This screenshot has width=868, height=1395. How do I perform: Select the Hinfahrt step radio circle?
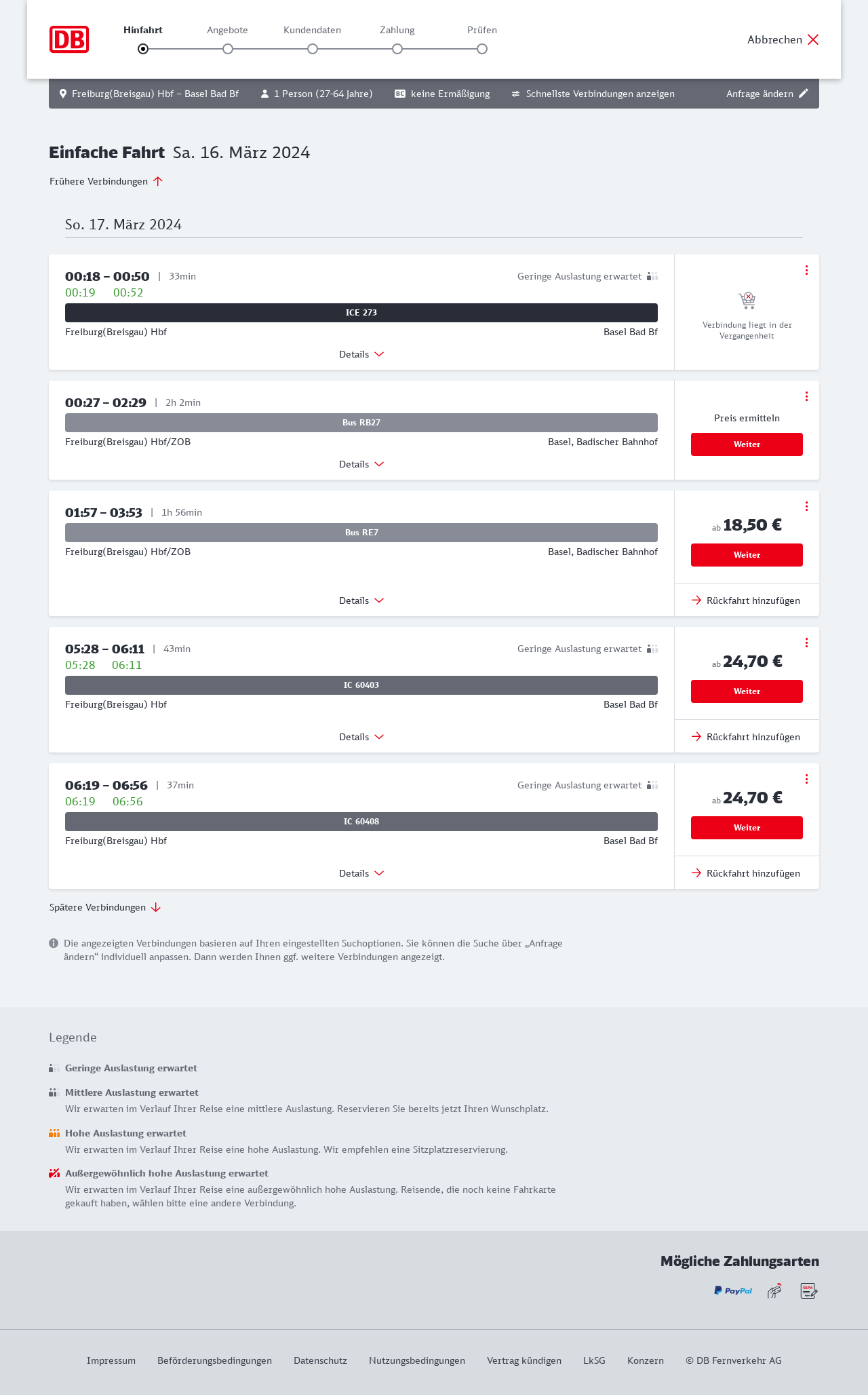point(143,49)
